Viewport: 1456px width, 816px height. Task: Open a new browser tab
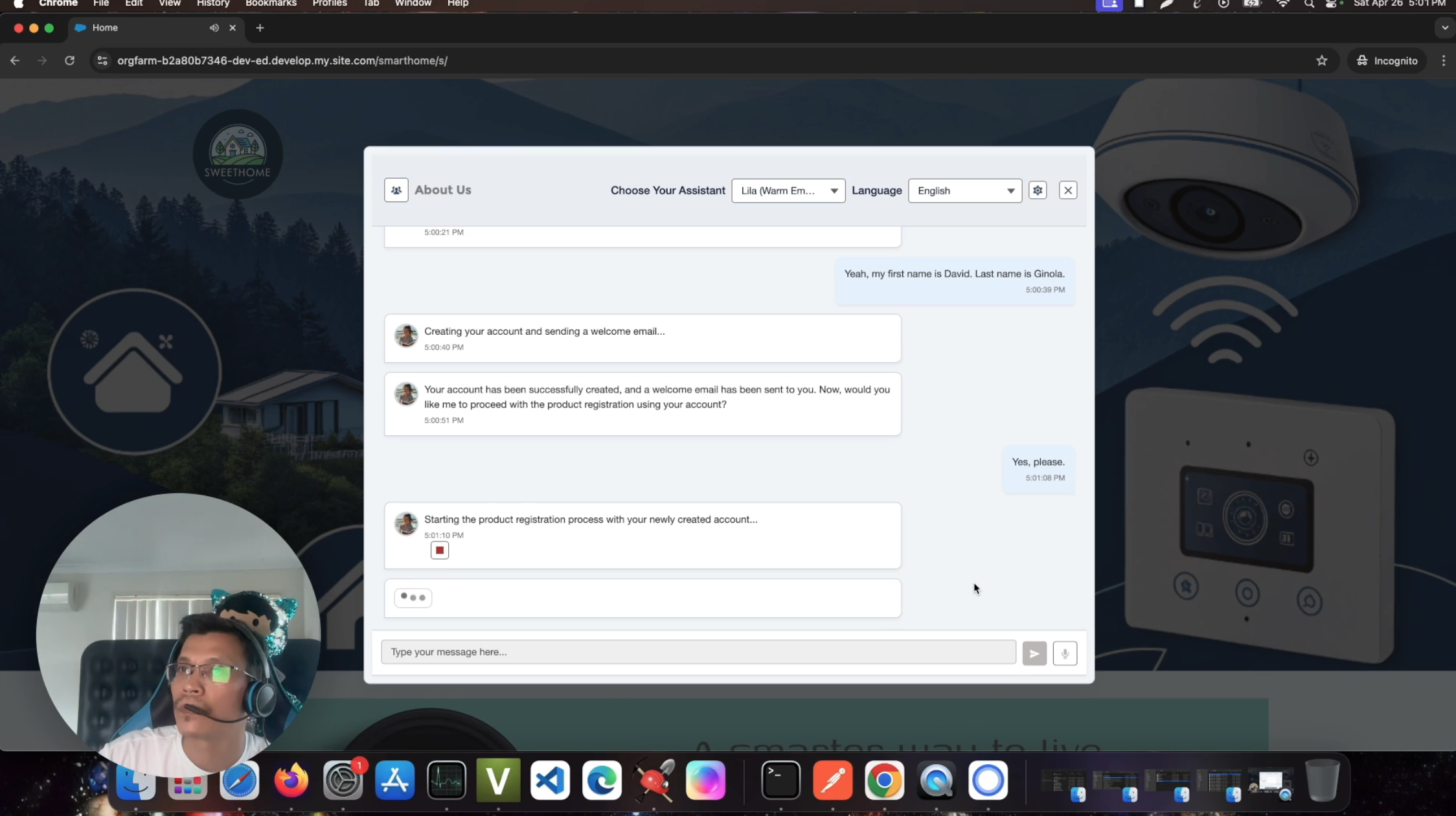(260, 28)
